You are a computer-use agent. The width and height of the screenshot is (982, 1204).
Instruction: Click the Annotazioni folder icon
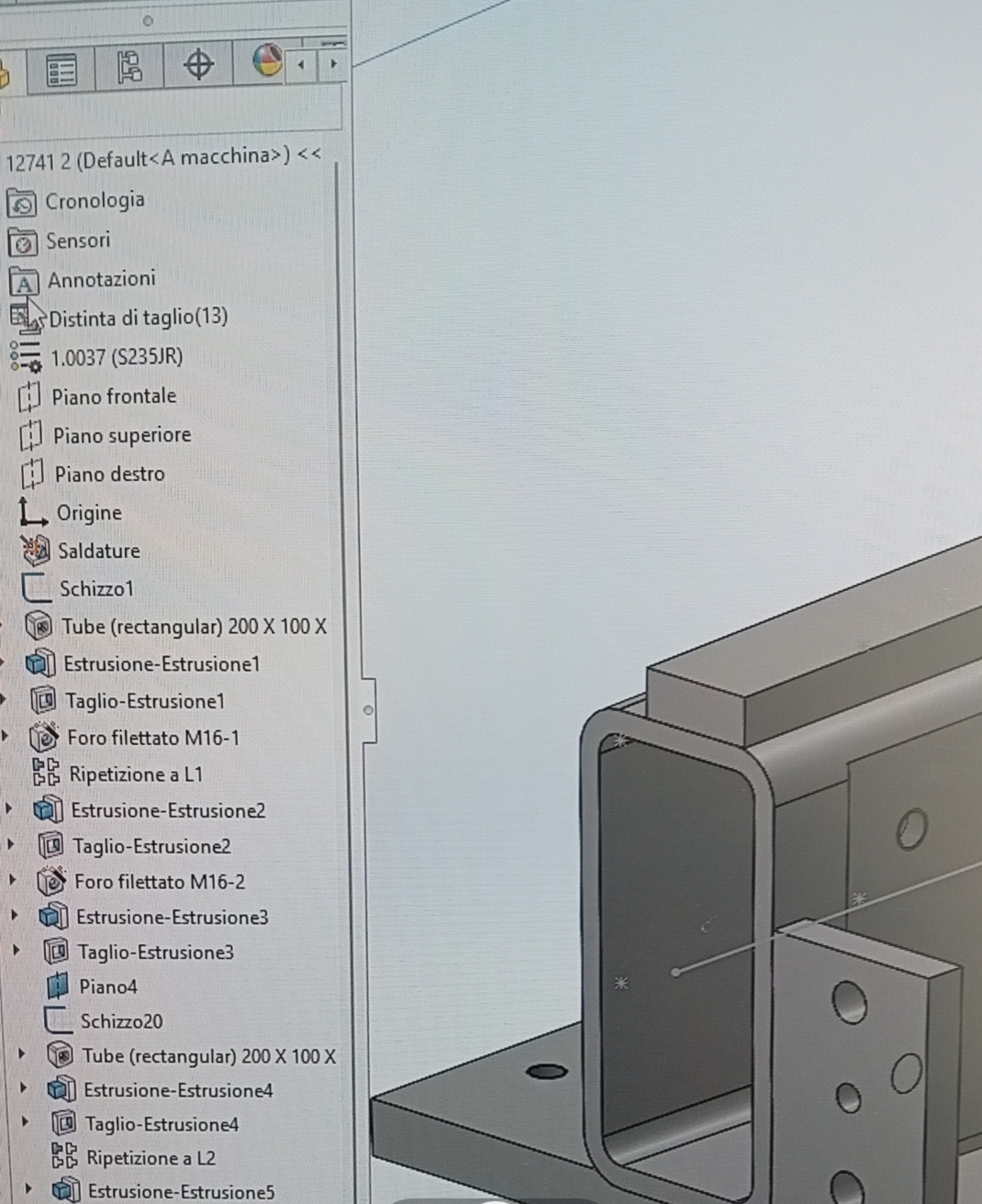24,281
